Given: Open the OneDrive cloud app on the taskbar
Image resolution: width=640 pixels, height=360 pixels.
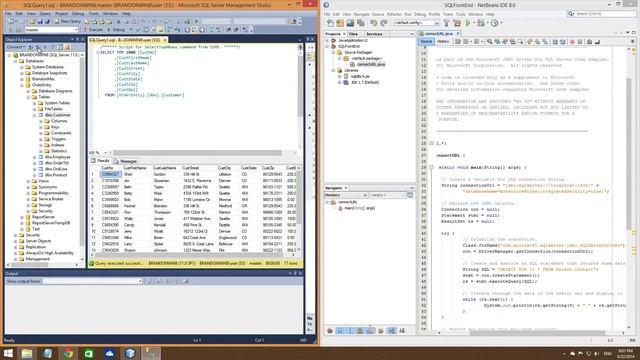Looking at the screenshot, I should 109,353.
